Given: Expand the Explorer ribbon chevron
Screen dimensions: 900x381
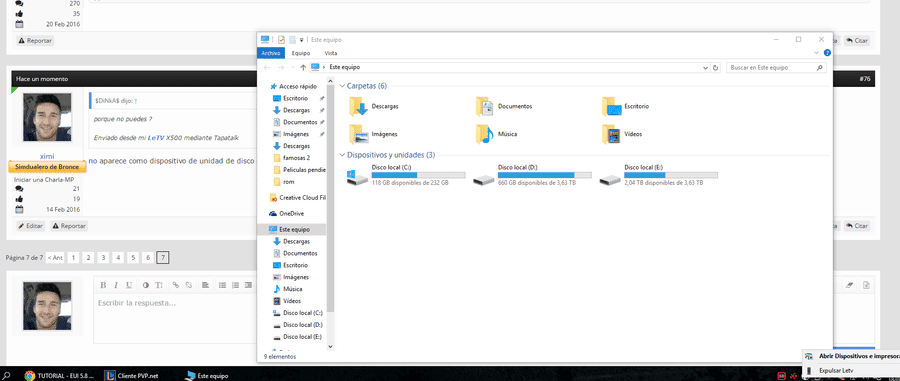Looking at the screenshot, I should 817,53.
